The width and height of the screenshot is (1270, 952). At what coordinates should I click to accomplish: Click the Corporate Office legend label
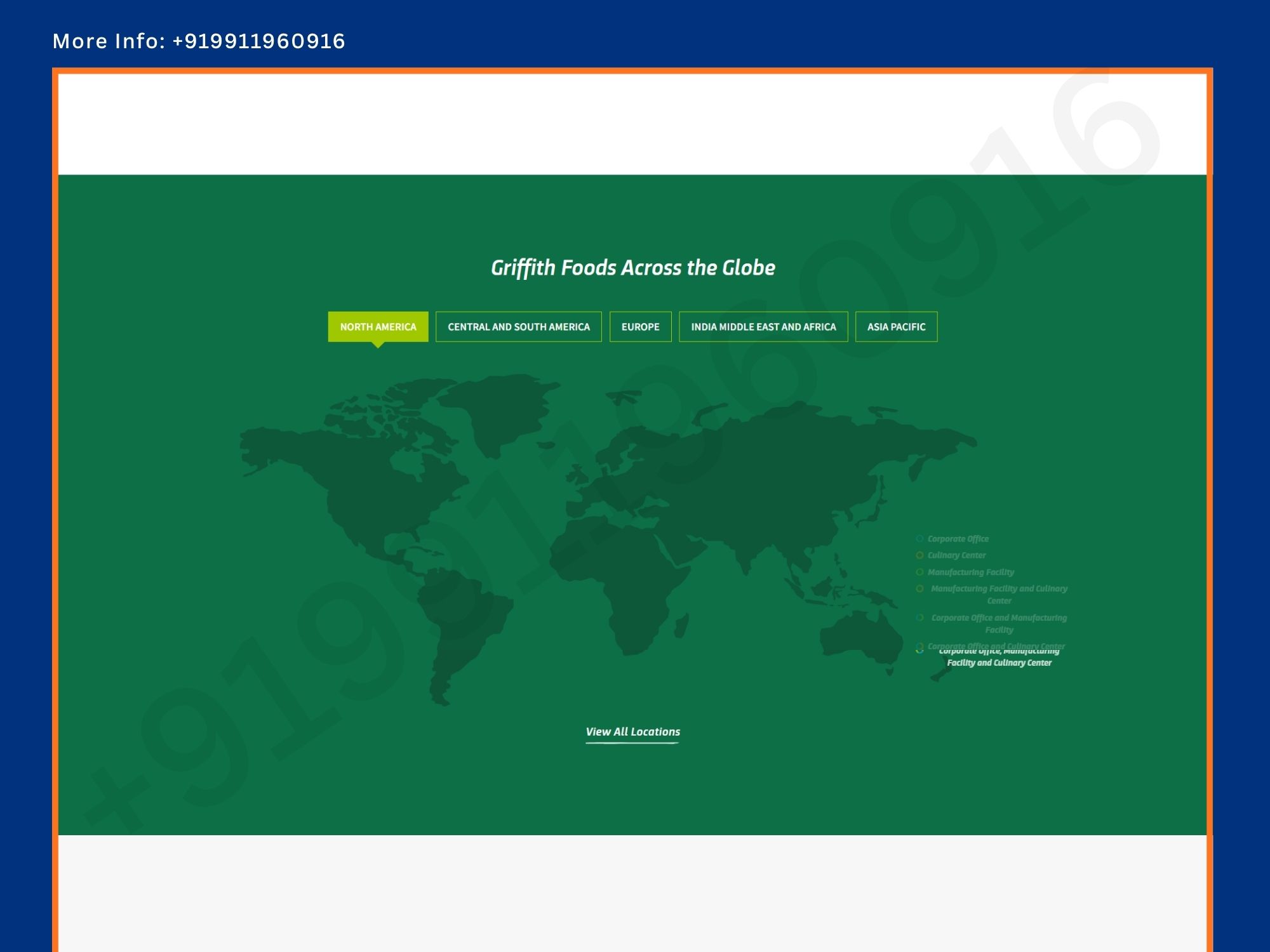pyautogui.click(x=958, y=539)
